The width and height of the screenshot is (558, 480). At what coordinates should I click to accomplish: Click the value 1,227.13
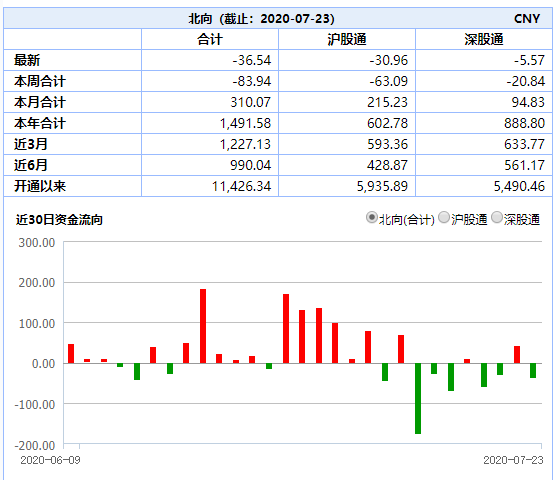(x=246, y=144)
